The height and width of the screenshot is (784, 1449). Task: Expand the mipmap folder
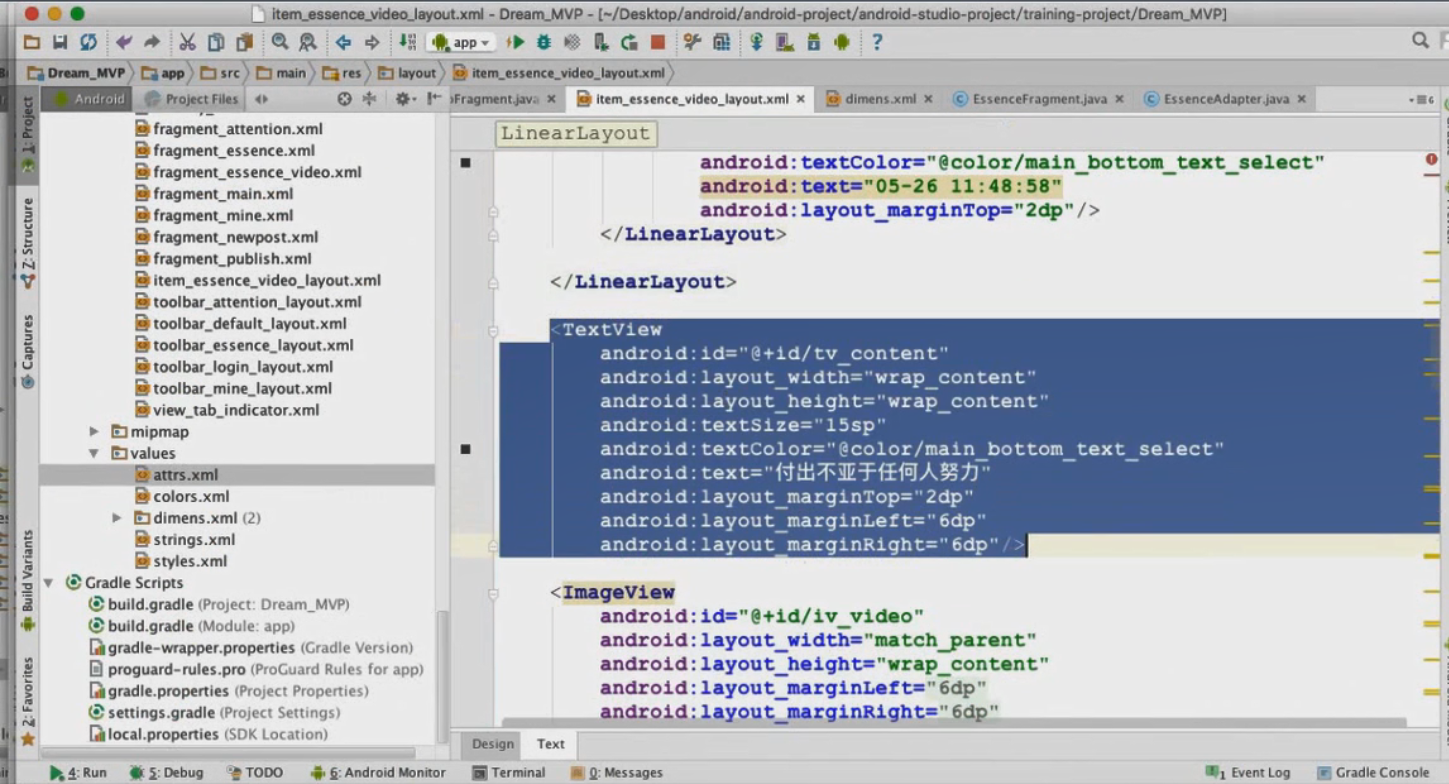[94, 432]
